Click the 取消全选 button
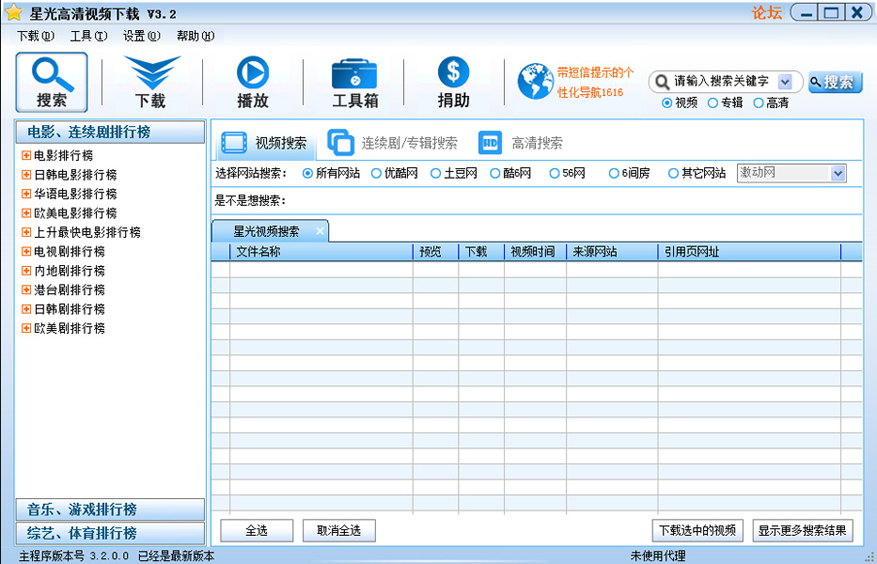 (x=339, y=530)
